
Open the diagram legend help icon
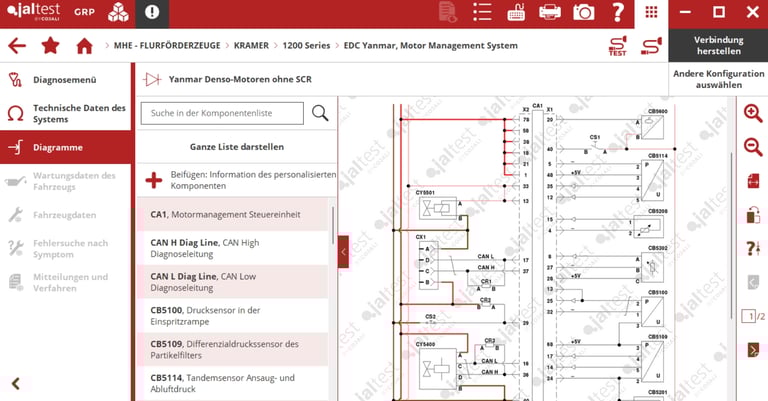pos(753,248)
